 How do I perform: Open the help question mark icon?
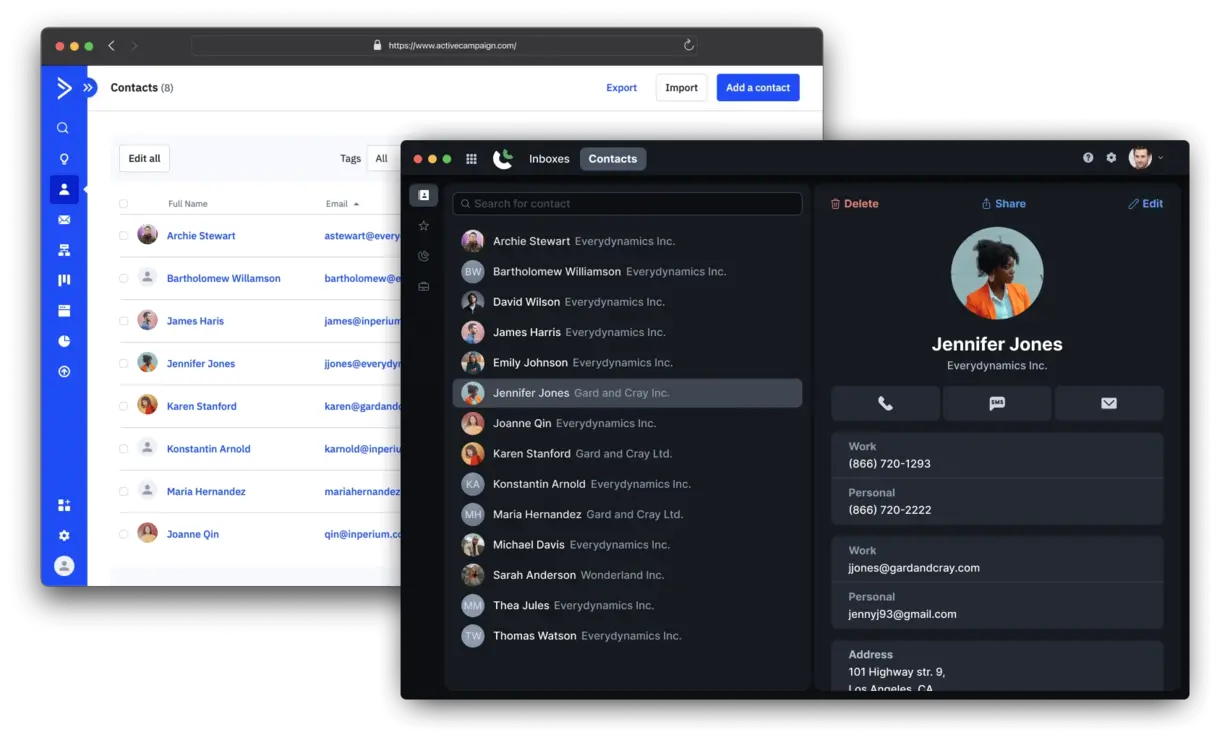coord(1088,158)
